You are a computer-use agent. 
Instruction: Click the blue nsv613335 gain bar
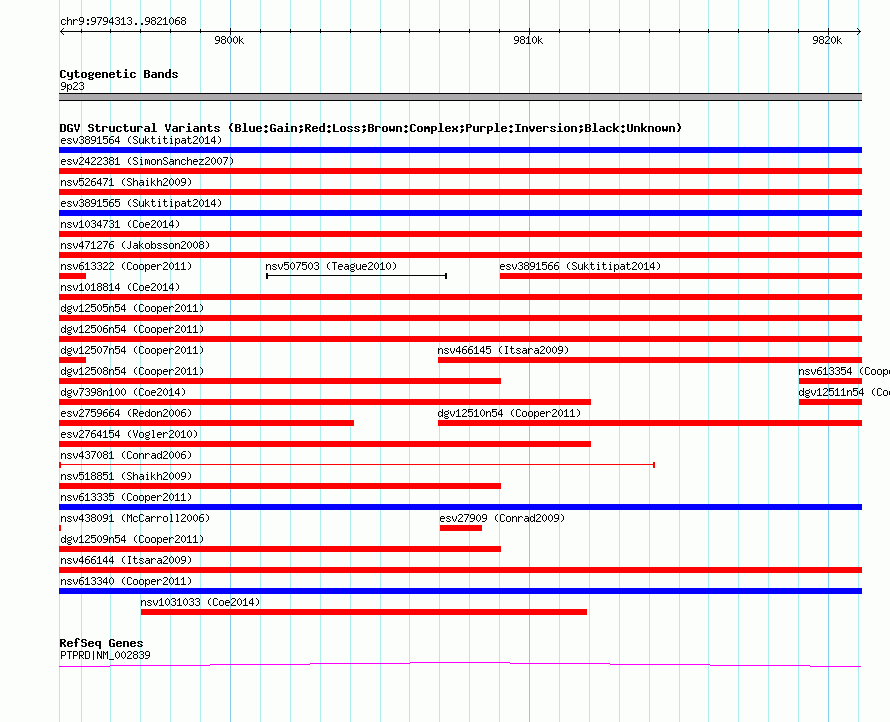(460, 507)
